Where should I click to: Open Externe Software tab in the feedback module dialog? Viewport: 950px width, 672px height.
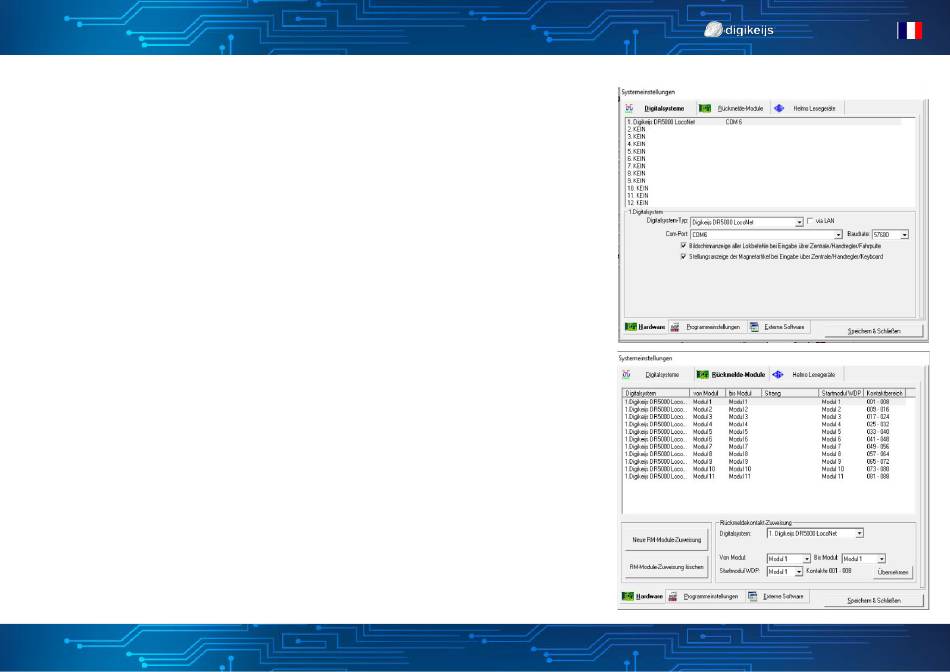776,597
